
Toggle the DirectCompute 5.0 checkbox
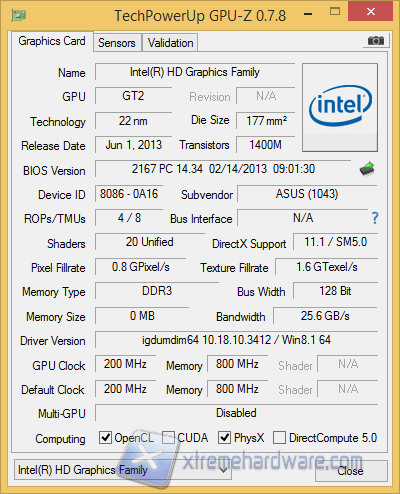click(x=279, y=437)
